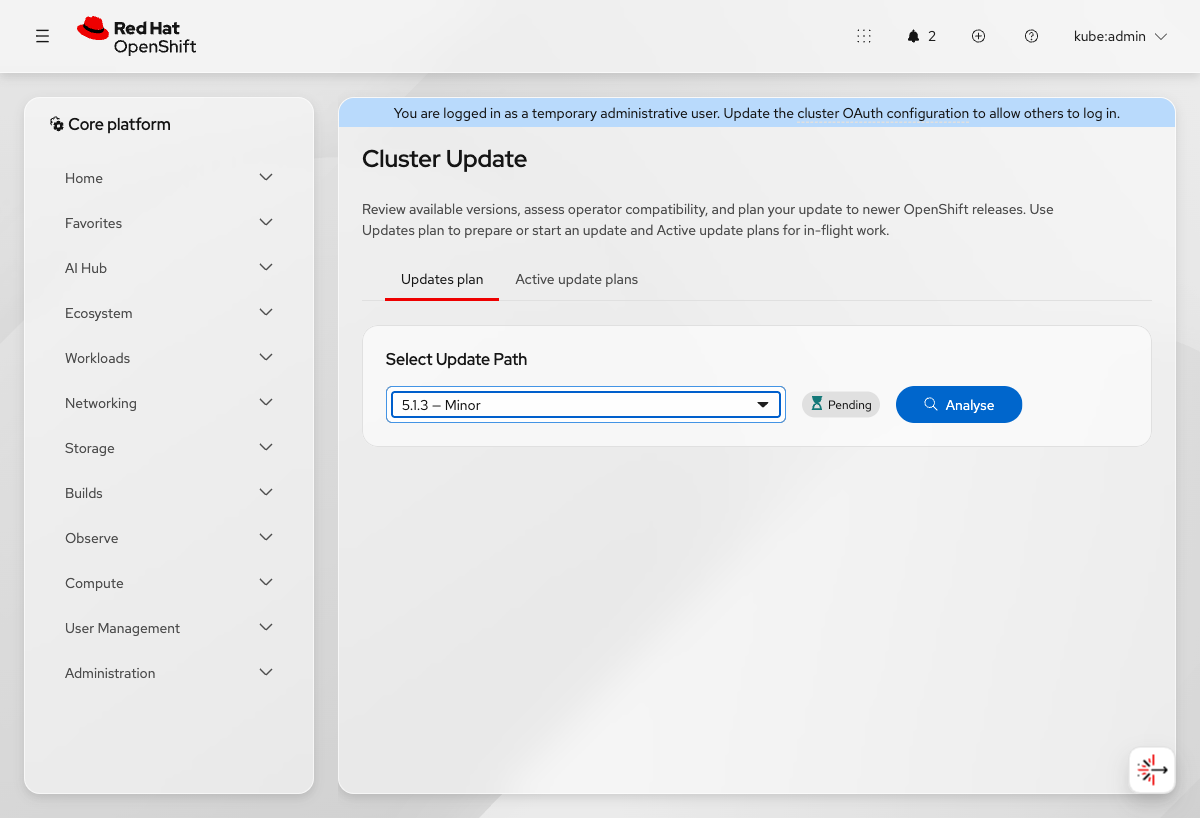Expand the Storage navigation section
Image resolution: width=1200 pixels, height=818 pixels.
point(169,448)
